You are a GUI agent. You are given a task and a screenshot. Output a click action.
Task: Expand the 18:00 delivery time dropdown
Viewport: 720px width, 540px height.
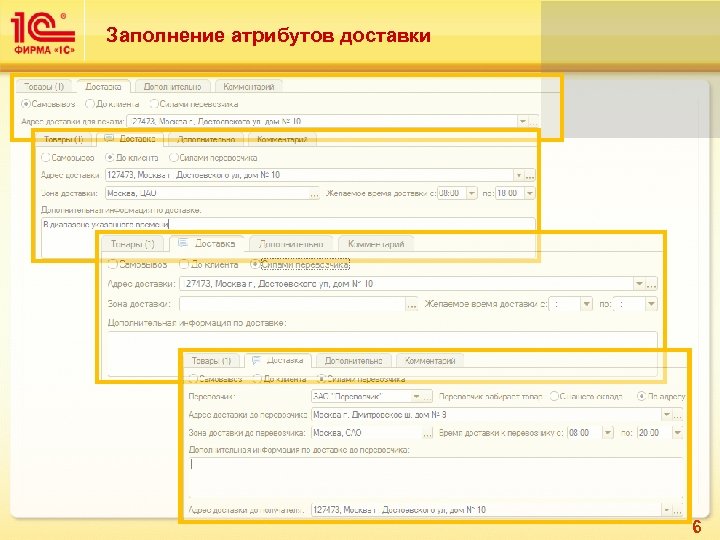pyautogui.click(x=529, y=193)
